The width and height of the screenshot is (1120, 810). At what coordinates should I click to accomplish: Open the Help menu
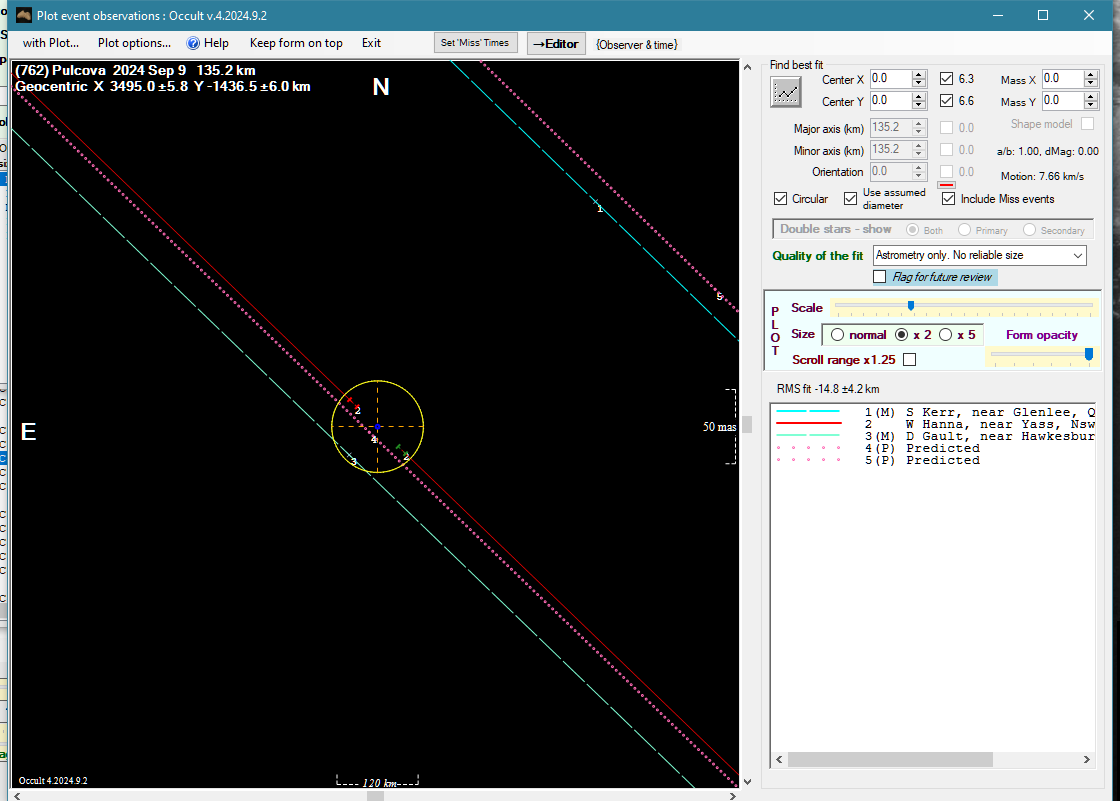(216, 43)
